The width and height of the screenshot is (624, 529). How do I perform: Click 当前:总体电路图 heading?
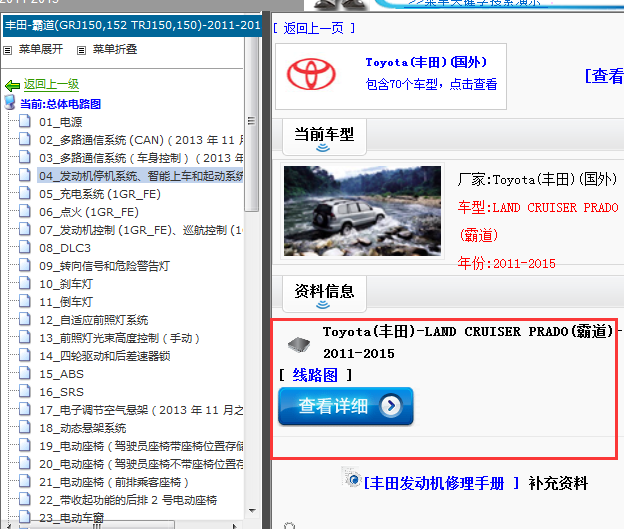[60, 104]
